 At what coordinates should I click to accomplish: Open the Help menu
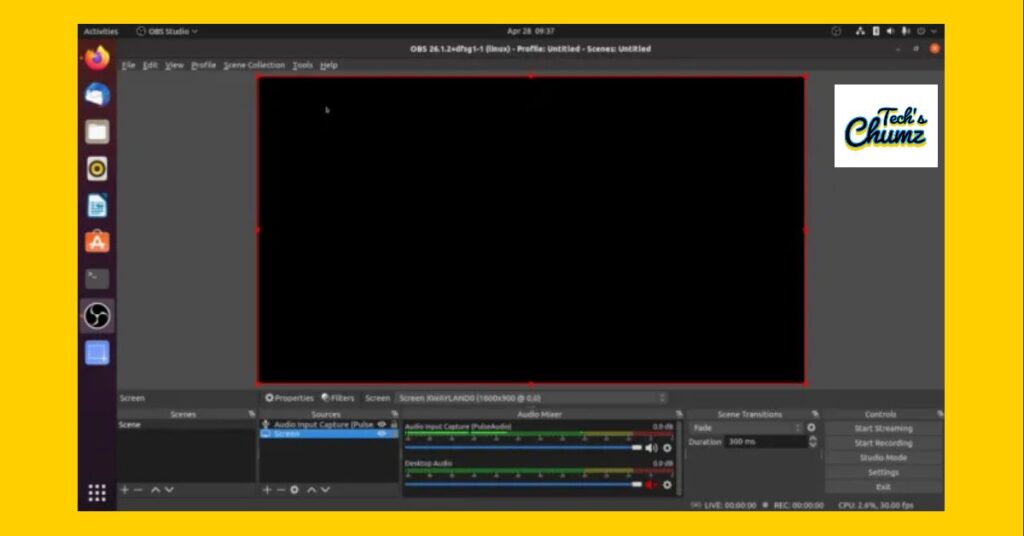(328, 65)
